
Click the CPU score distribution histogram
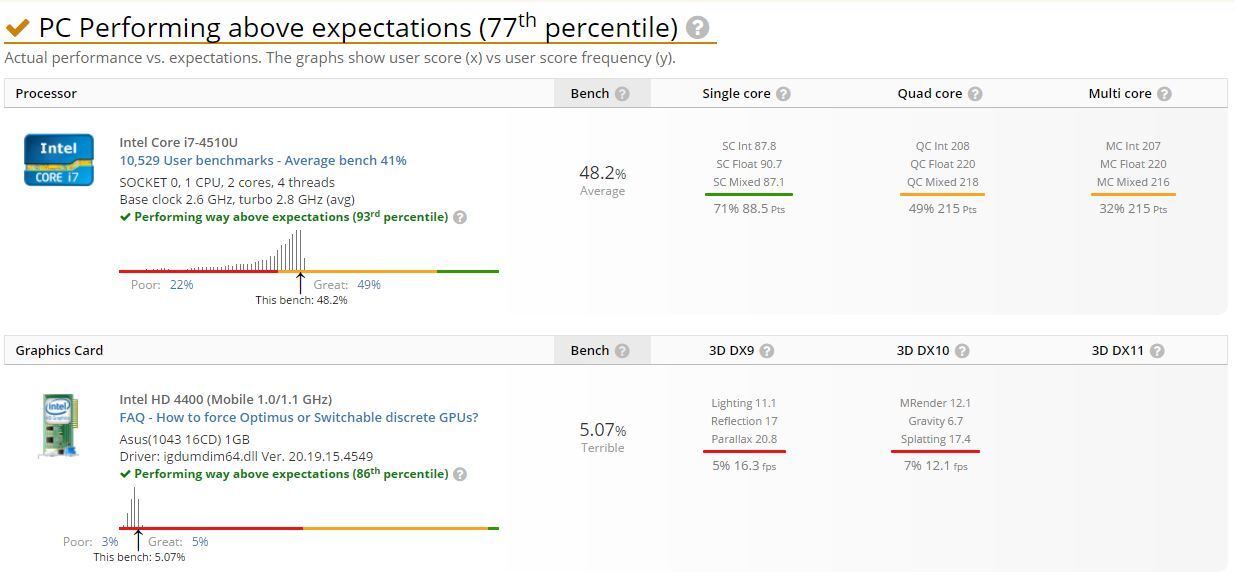290,248
